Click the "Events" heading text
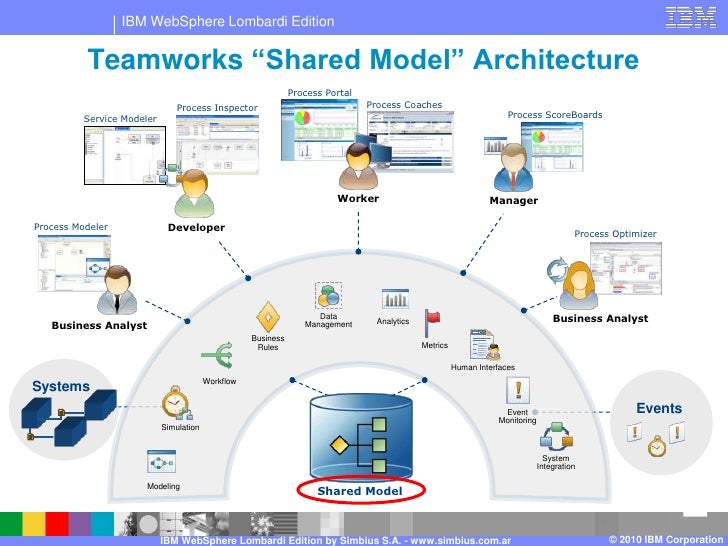Image resolution: width=728 pixels, height=546 pixels. coord(659,408)
